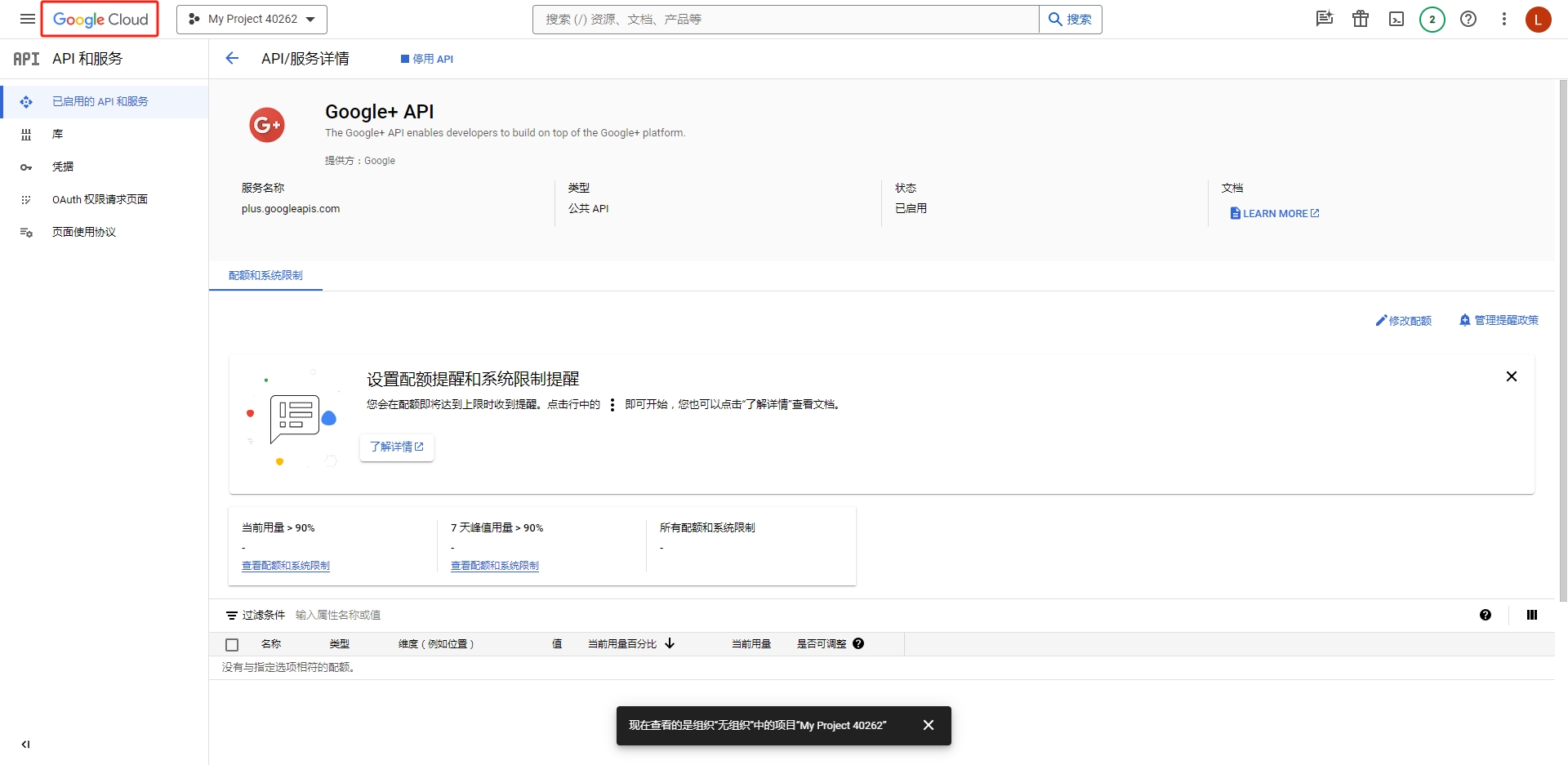Open 查看配额和系统限制 under 7 天峰值用量 > 90%
This screenshot has width=1568, height=765.
pos(495,565)
